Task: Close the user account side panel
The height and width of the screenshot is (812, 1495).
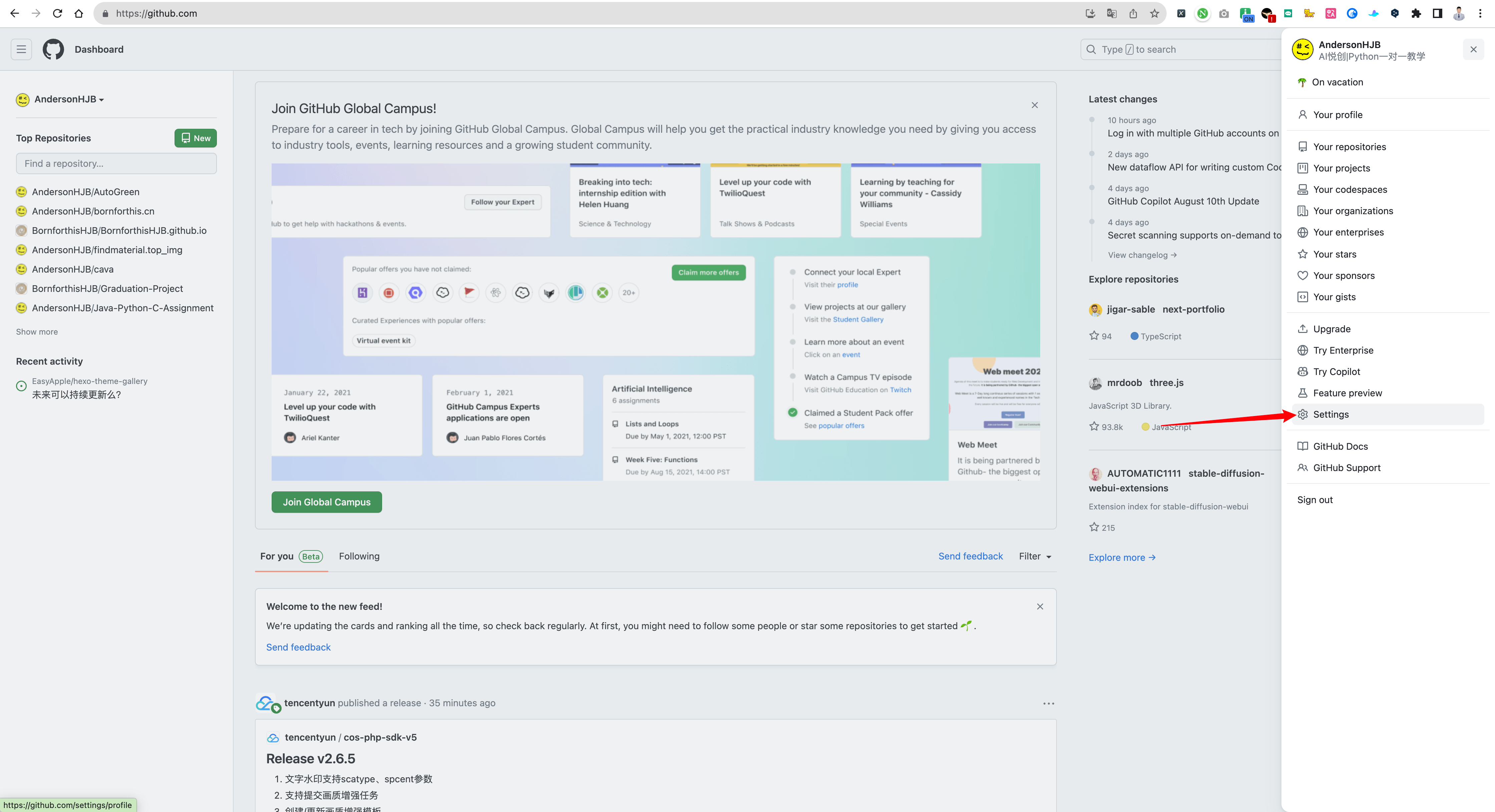Action: (1474, 49)
